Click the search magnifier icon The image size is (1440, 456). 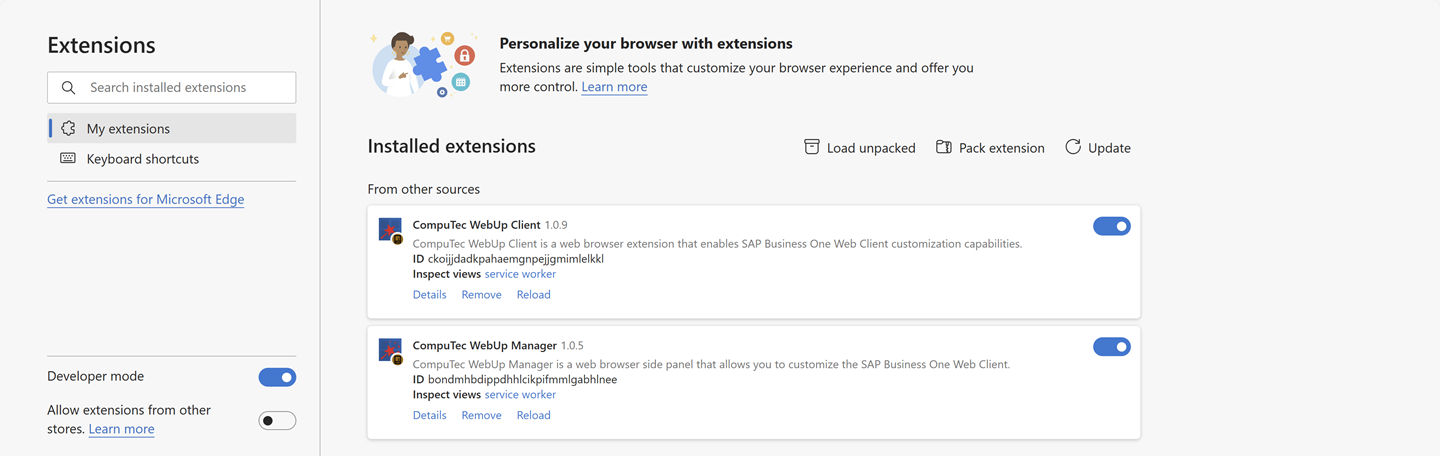(68, 88)
